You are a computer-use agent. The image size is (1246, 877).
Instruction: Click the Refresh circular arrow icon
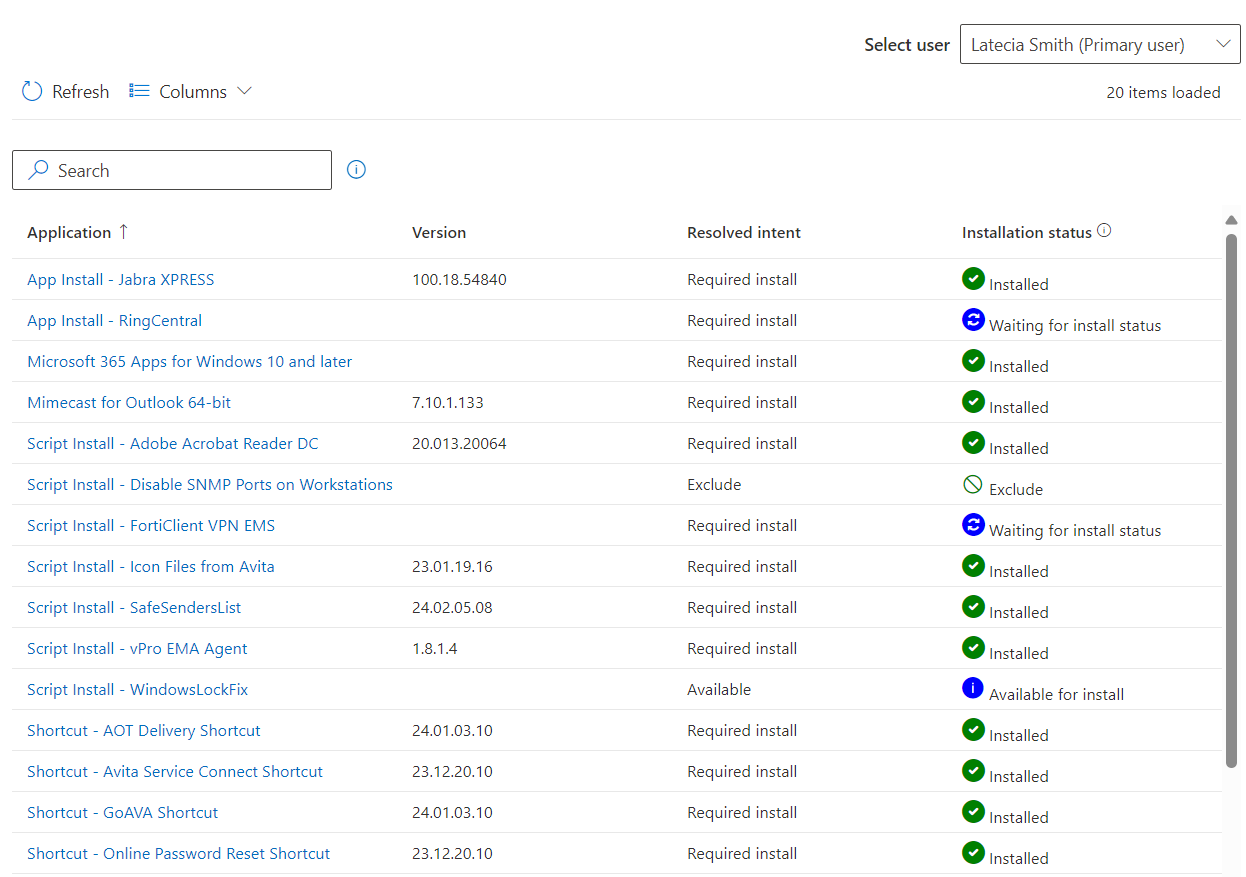(x=32, y=91)
